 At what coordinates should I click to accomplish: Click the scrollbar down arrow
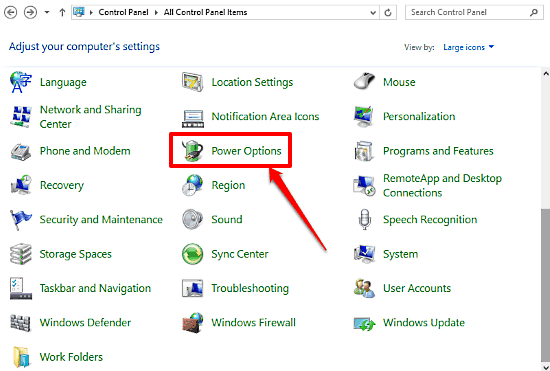(x=546, y=367)
